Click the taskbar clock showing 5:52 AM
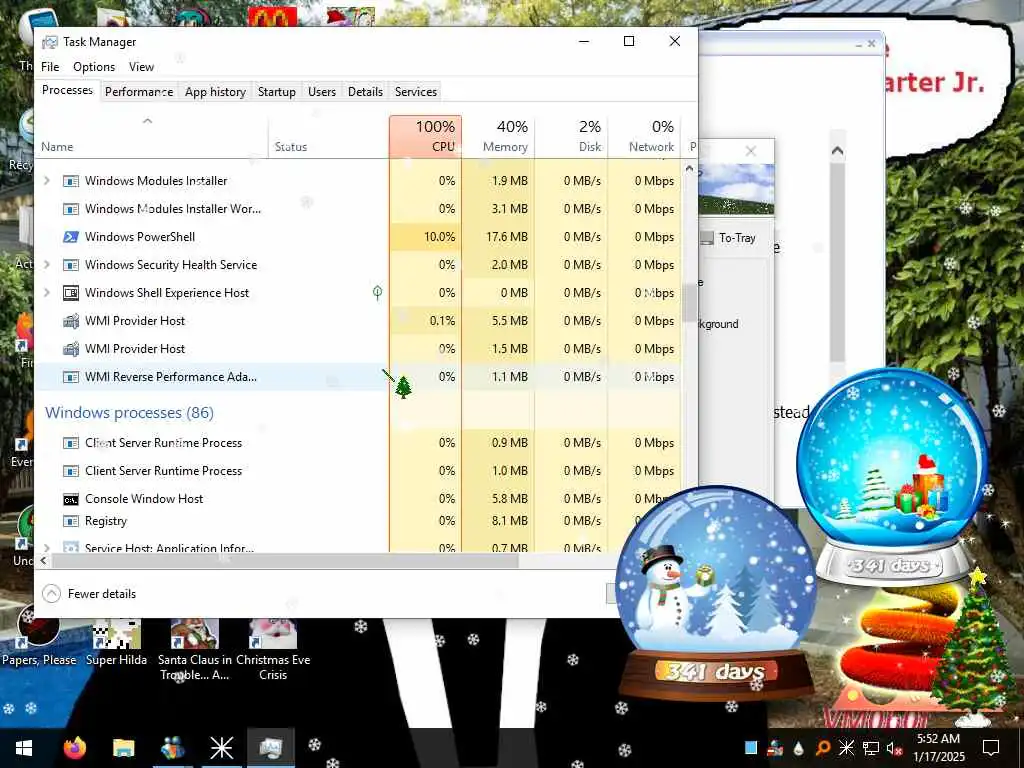1024x768 pixels. [938, 748]
